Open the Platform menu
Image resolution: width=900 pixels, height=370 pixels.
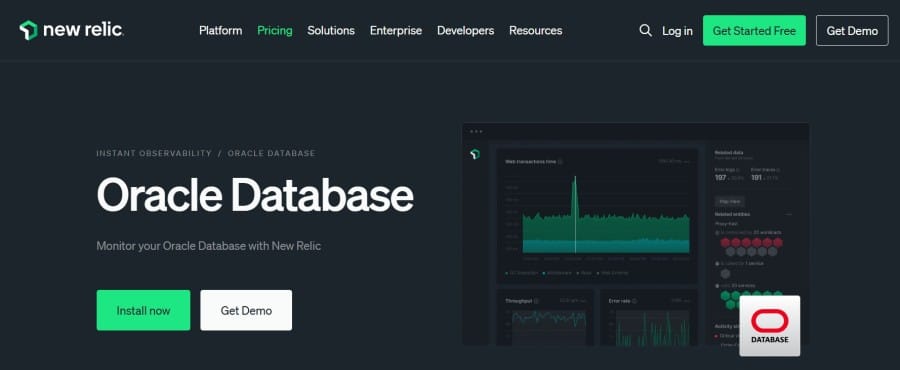220,30
